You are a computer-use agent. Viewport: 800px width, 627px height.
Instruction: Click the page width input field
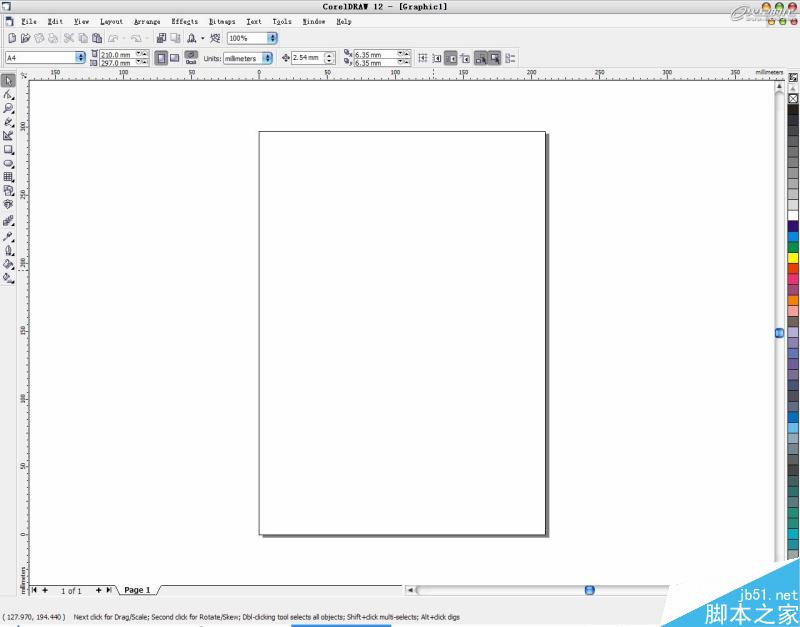(x=117, y=54)
